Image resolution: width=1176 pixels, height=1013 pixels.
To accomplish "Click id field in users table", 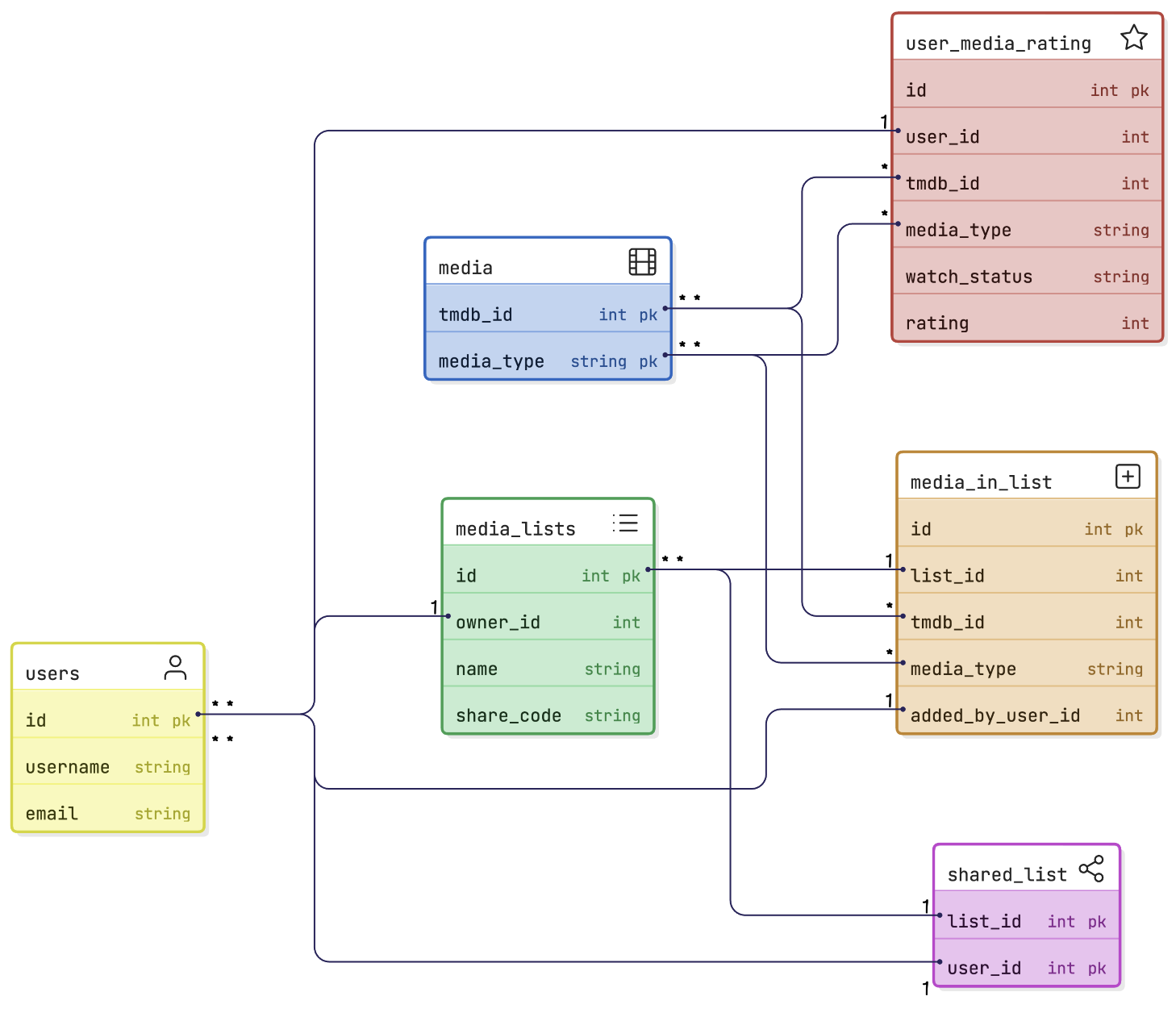I will (x=108, y=714).
